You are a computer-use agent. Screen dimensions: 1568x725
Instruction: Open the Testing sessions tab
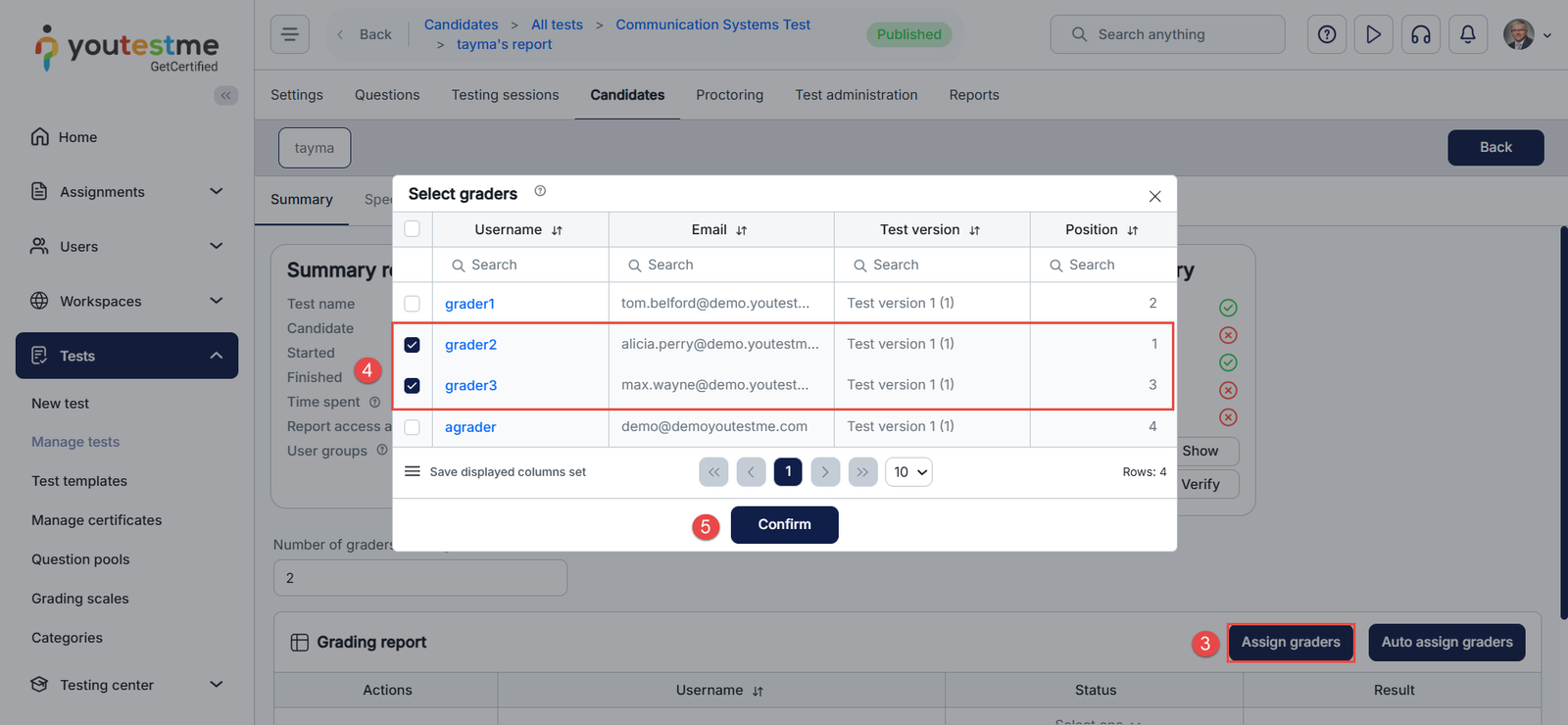tap(505, 95)
